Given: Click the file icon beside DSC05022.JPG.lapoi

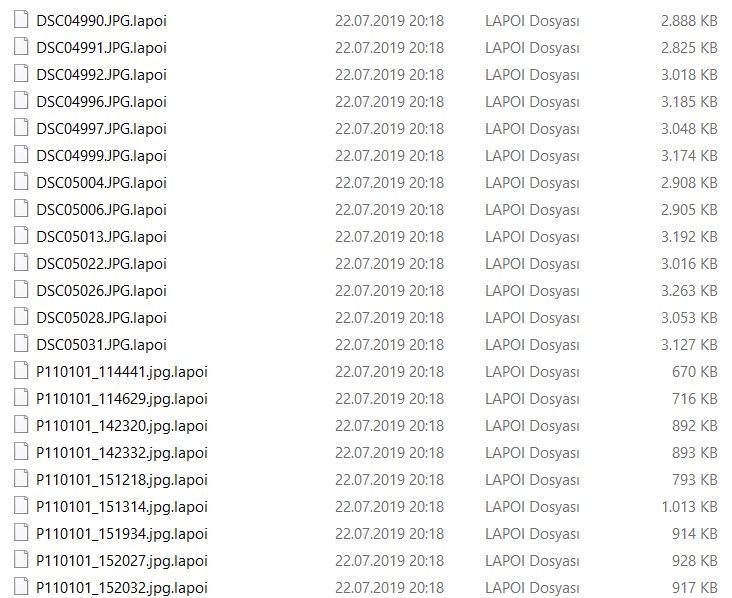Looking at the screenshot, I should click(x=21, y=263).
